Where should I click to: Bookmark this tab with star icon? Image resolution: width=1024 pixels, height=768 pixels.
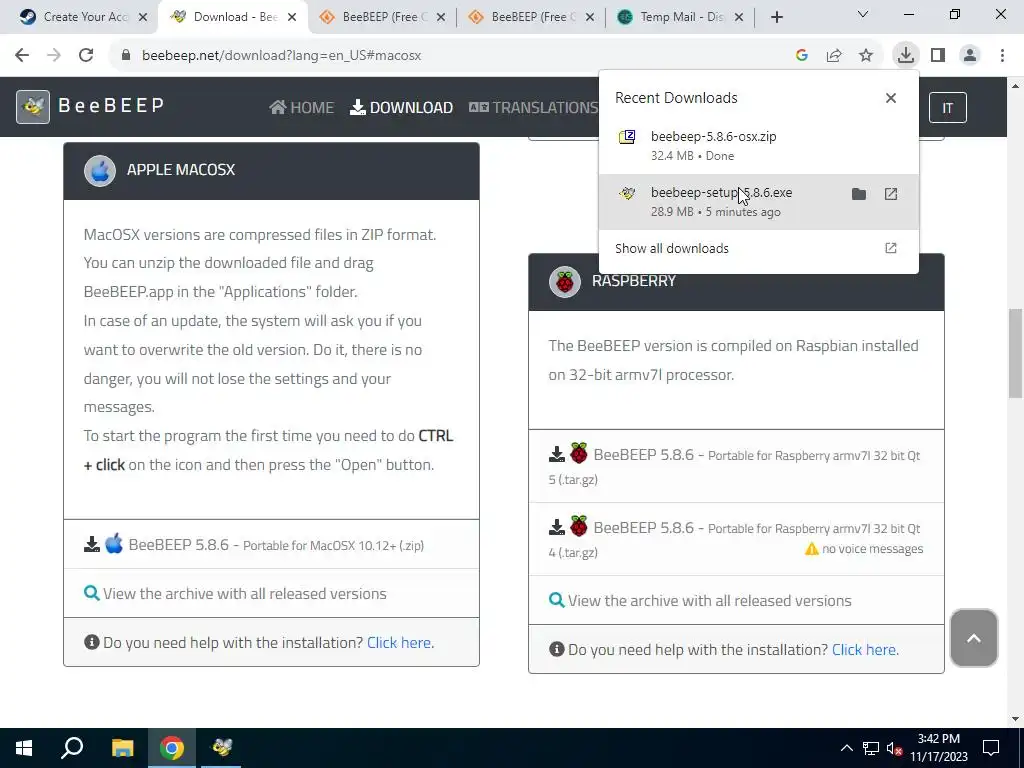click(x=866, y=56)
